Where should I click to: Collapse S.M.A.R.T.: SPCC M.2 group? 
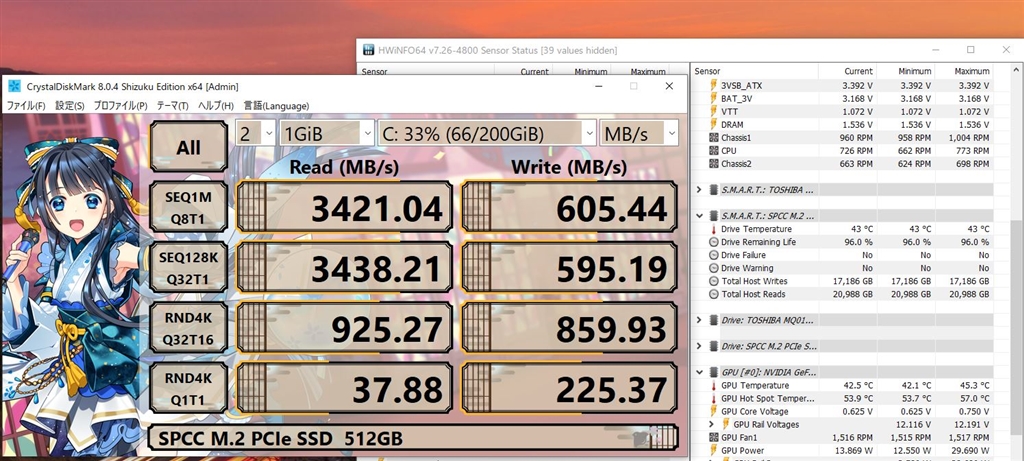point(699,215)
